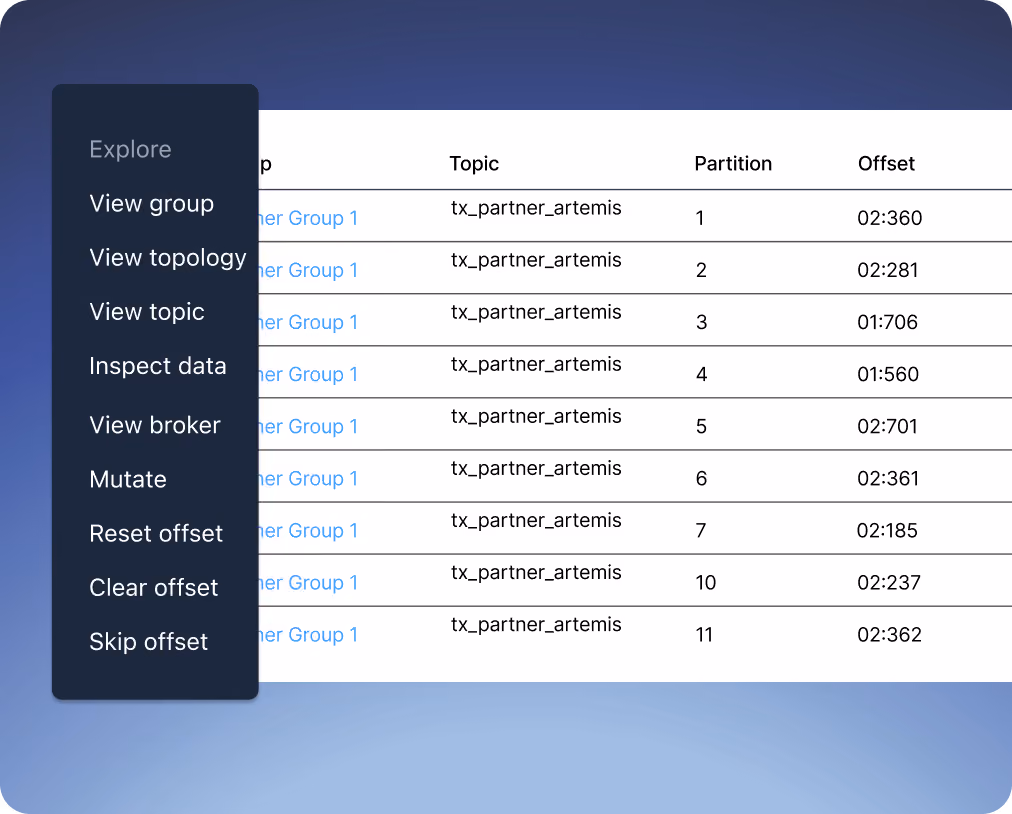Follow the Group 1 link in partition 10 row
1012x814 pixels.
[x=309, y=583]
